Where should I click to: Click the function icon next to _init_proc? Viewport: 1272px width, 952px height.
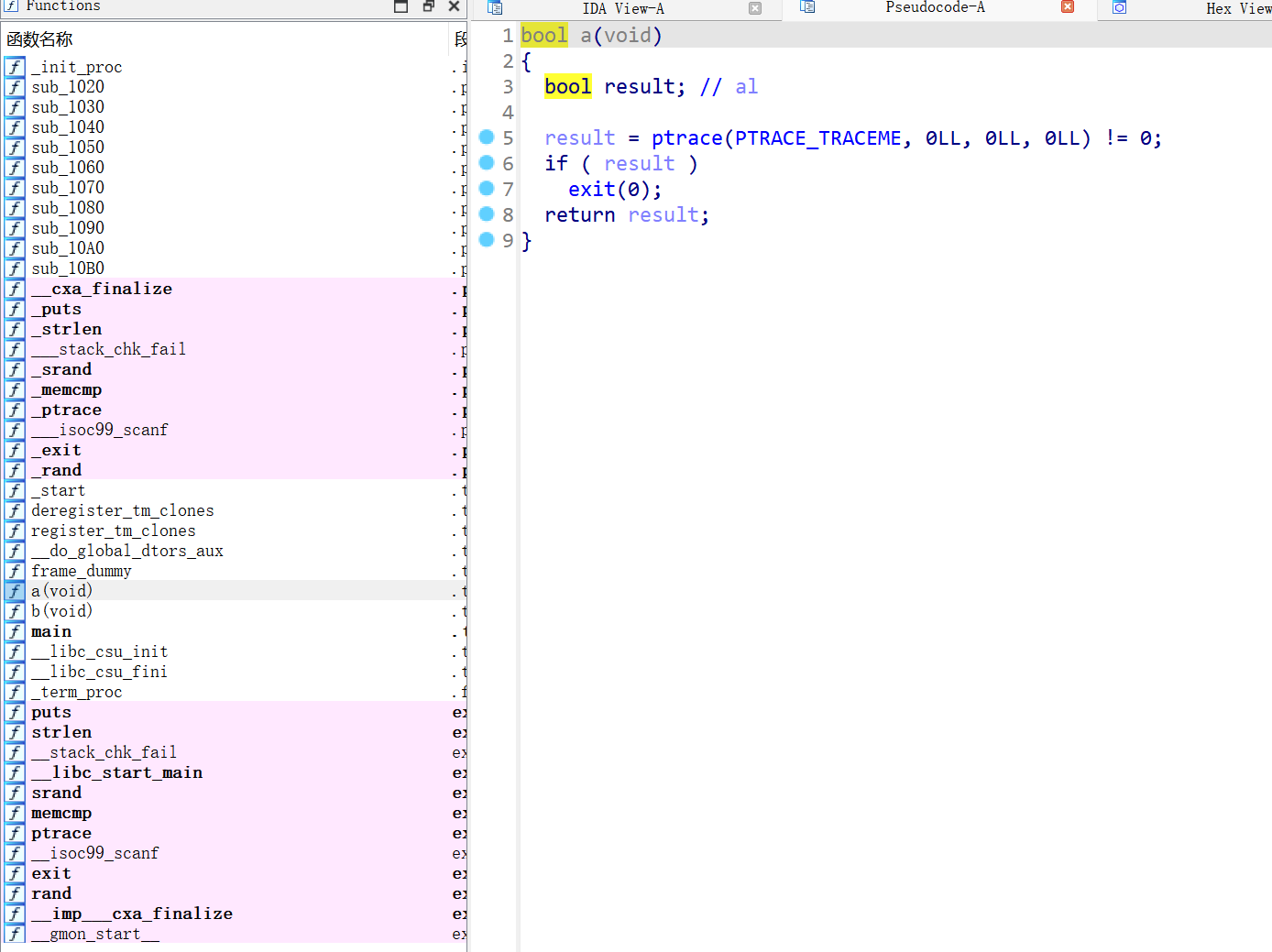[x=15, y=67]
